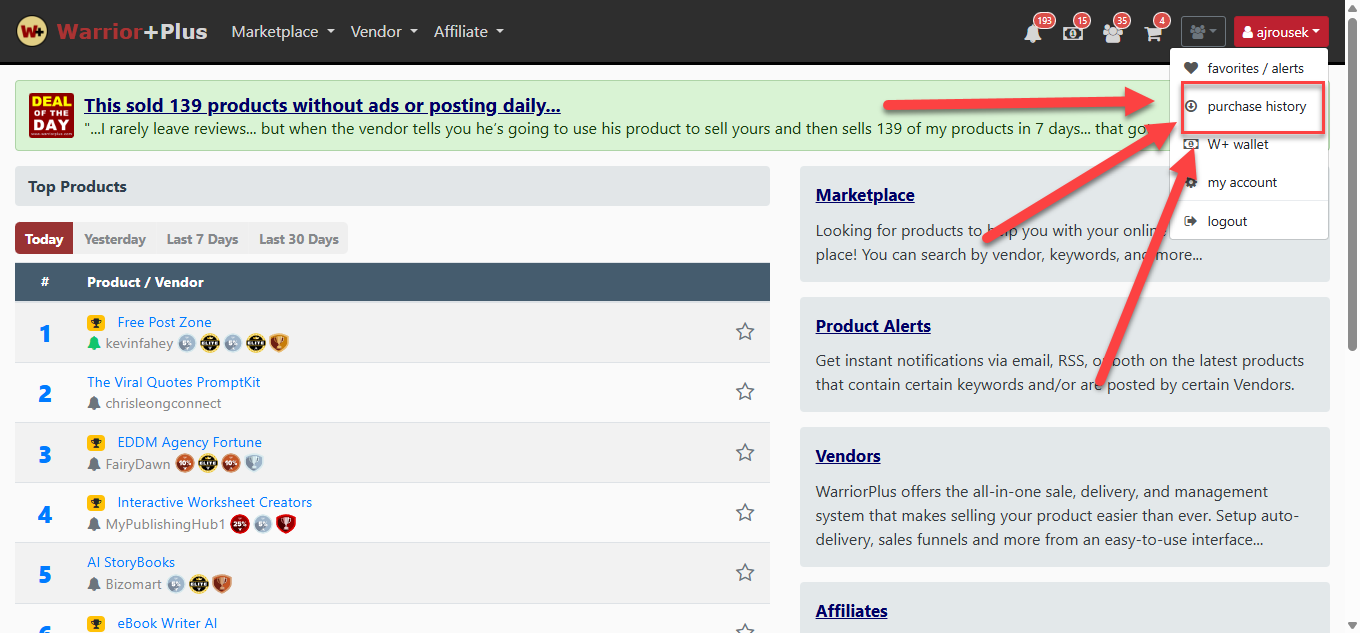
Task: Click the trophy icon beside EDDM Agency Fortune
Action: click(x=96, y=442)
